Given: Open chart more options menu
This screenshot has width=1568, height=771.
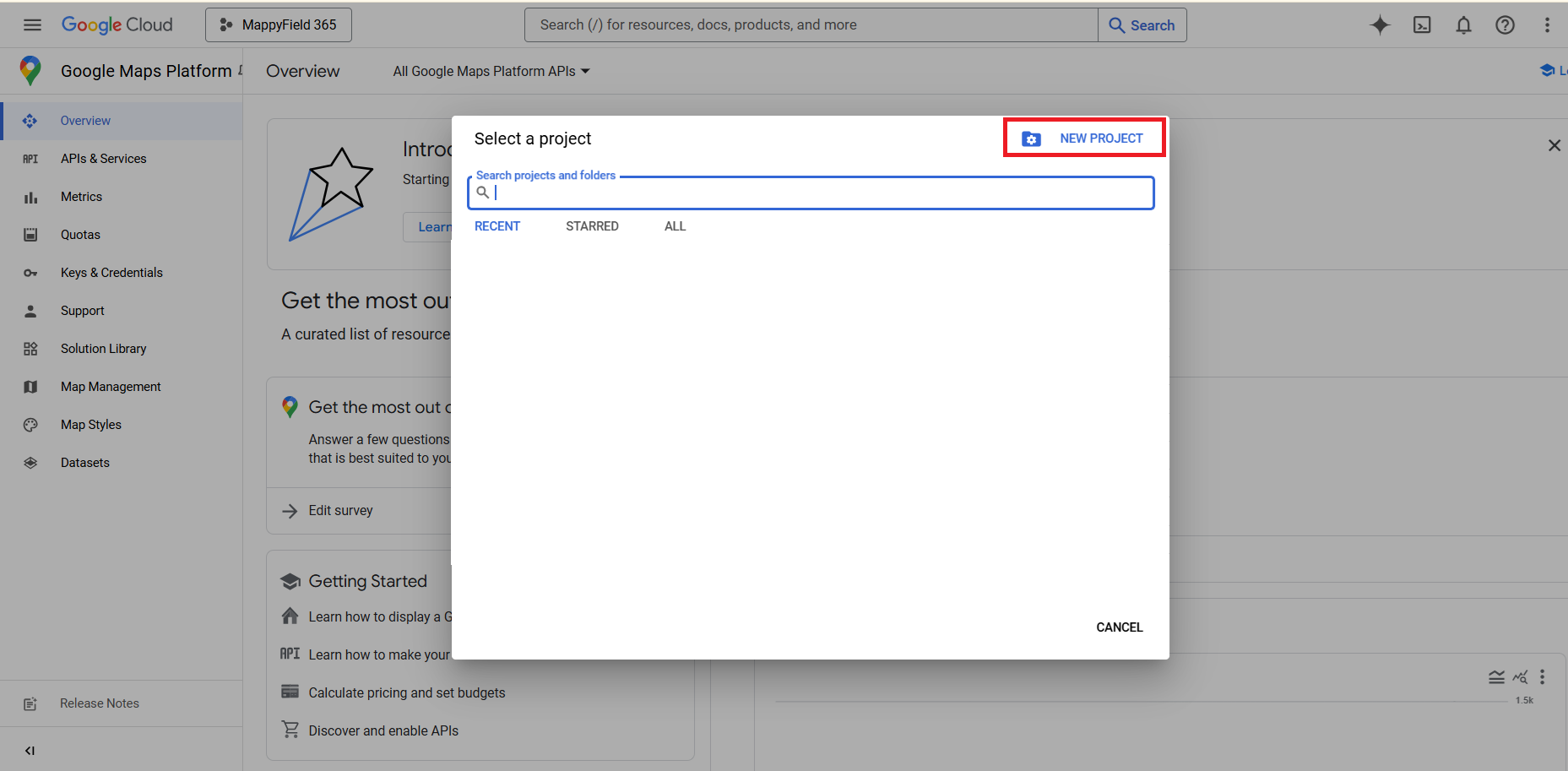Looking at the screenshot, I should (1542, 676).
